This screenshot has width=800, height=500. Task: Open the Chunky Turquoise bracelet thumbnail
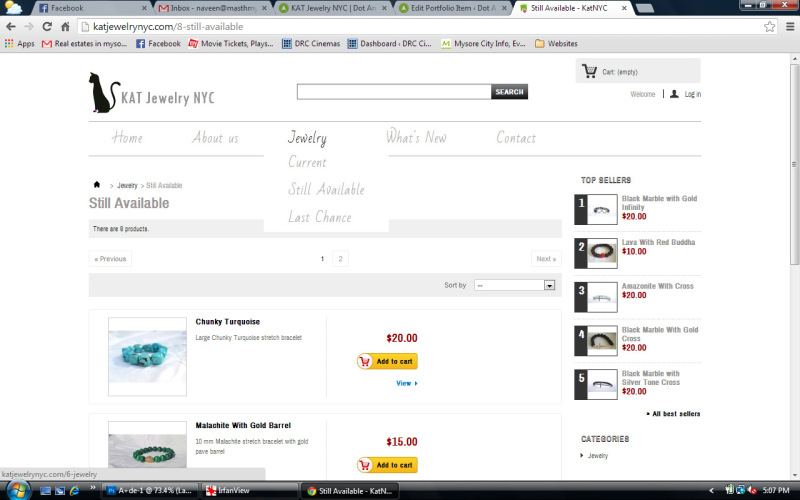tap(147, 357)
